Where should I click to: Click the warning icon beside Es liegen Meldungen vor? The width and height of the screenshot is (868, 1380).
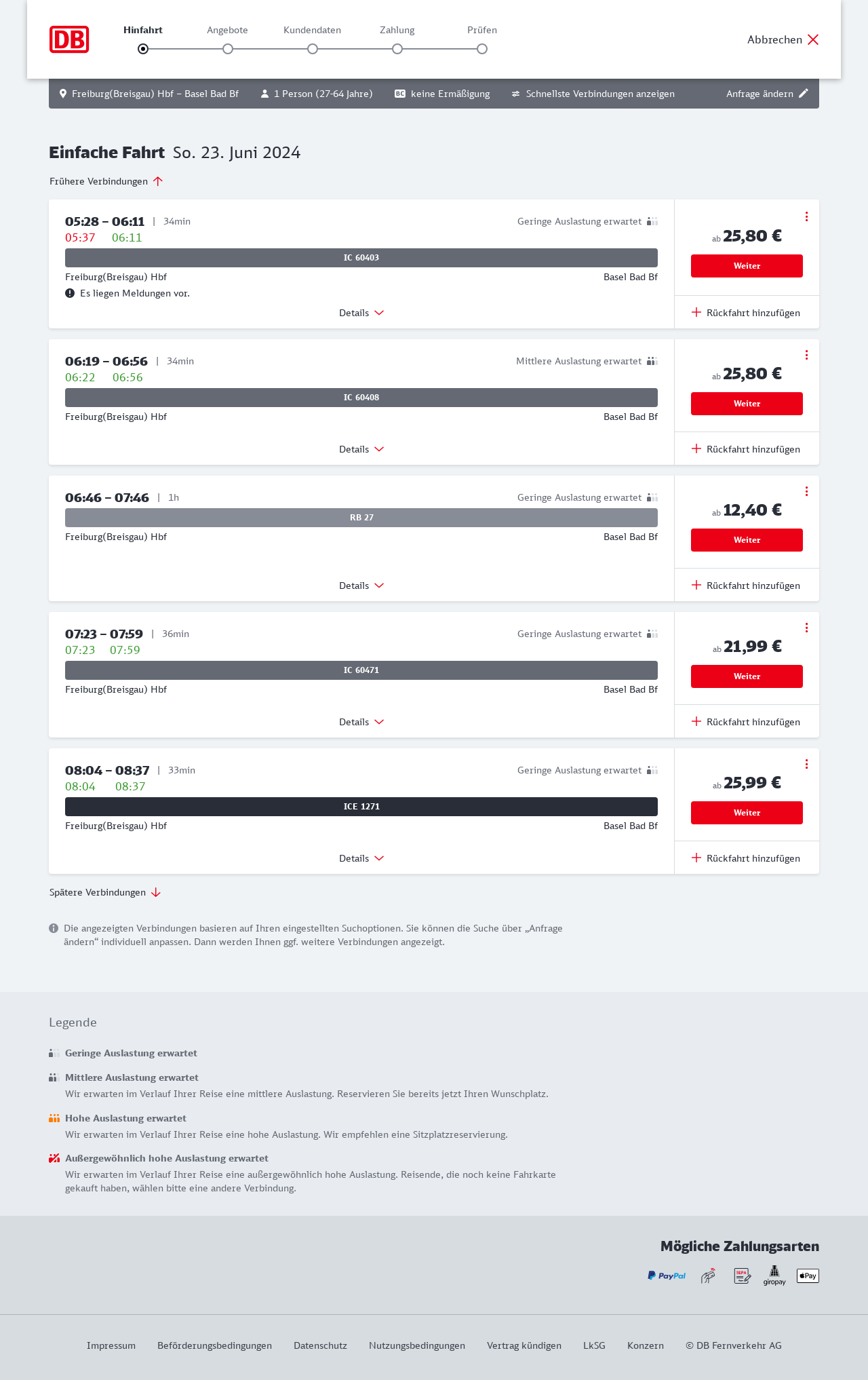click(70, 293)
